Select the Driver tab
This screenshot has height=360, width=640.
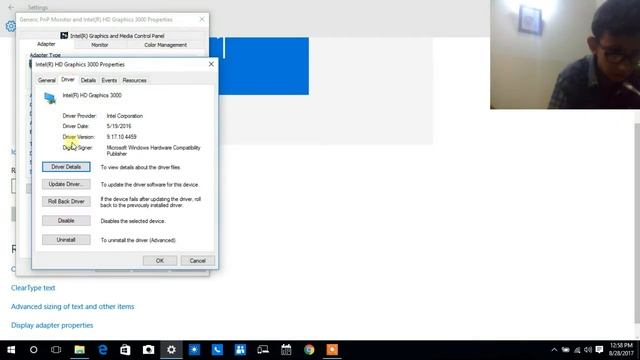click(x=68, y=80)
